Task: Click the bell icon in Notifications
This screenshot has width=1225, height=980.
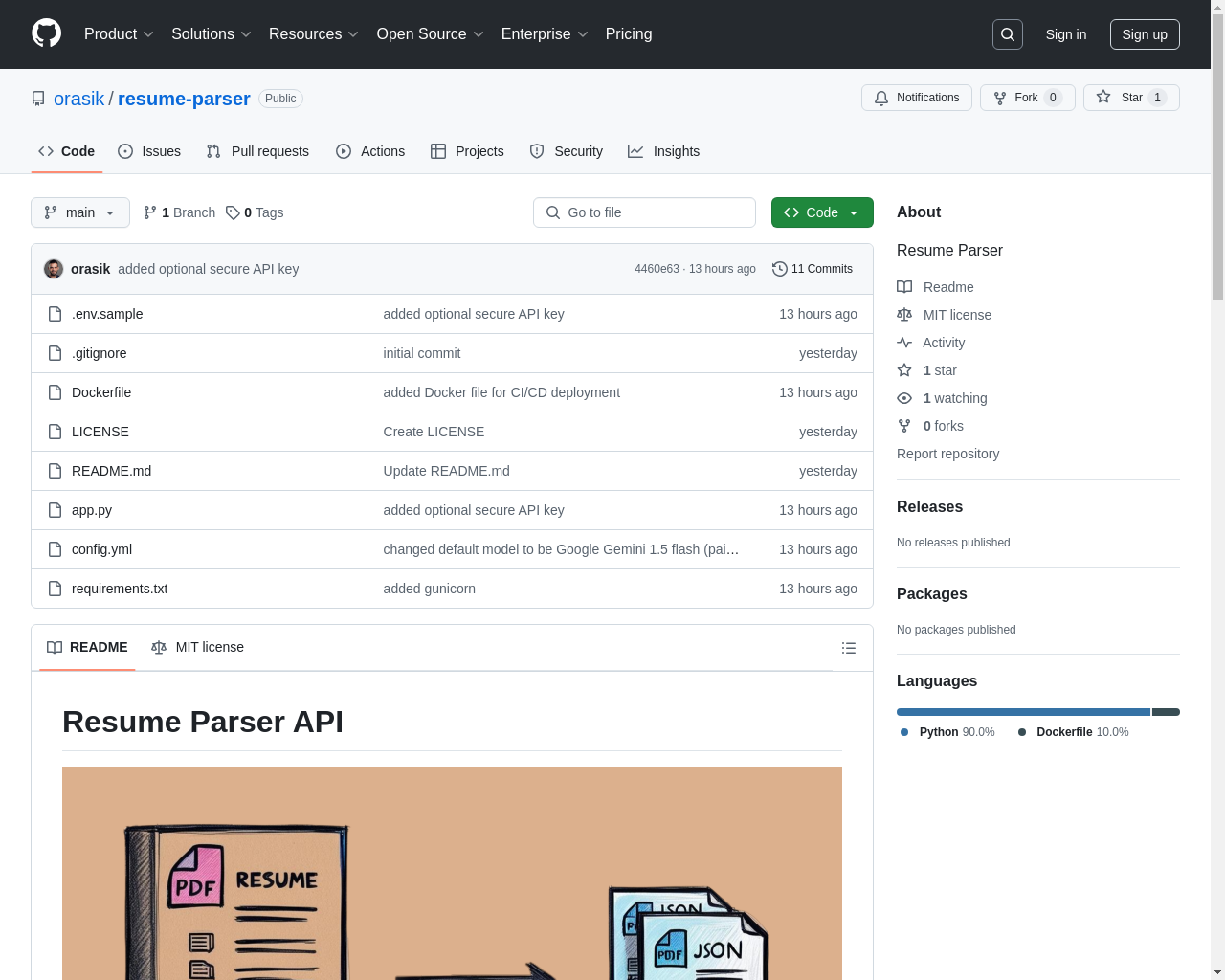Action: 881,98
